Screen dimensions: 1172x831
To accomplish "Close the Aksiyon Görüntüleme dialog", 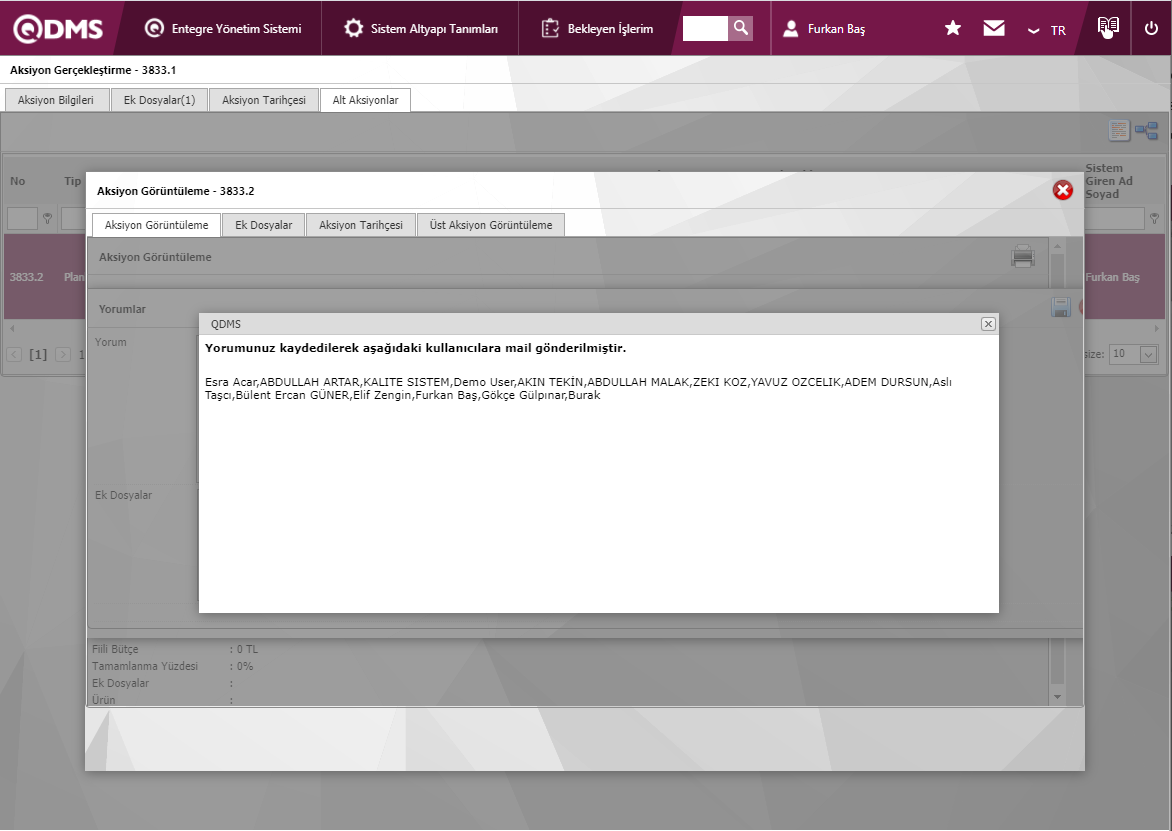I will click(1062, 190).
